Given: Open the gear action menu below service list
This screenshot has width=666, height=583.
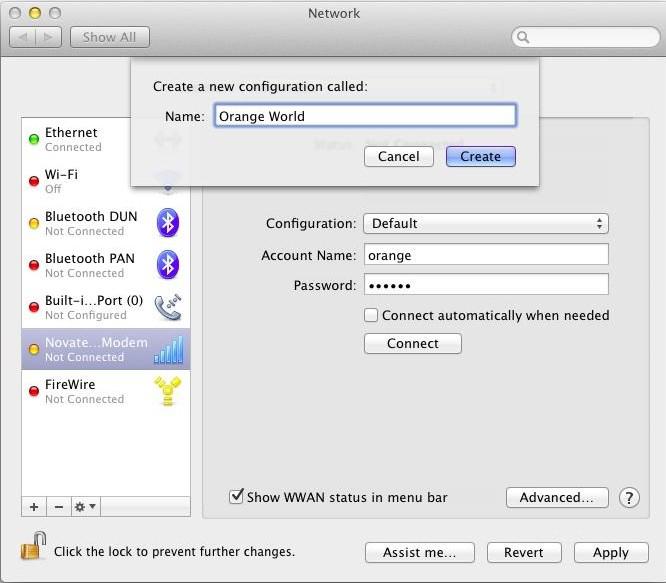Looking at the screenshot, I should (x=85, y=507).
